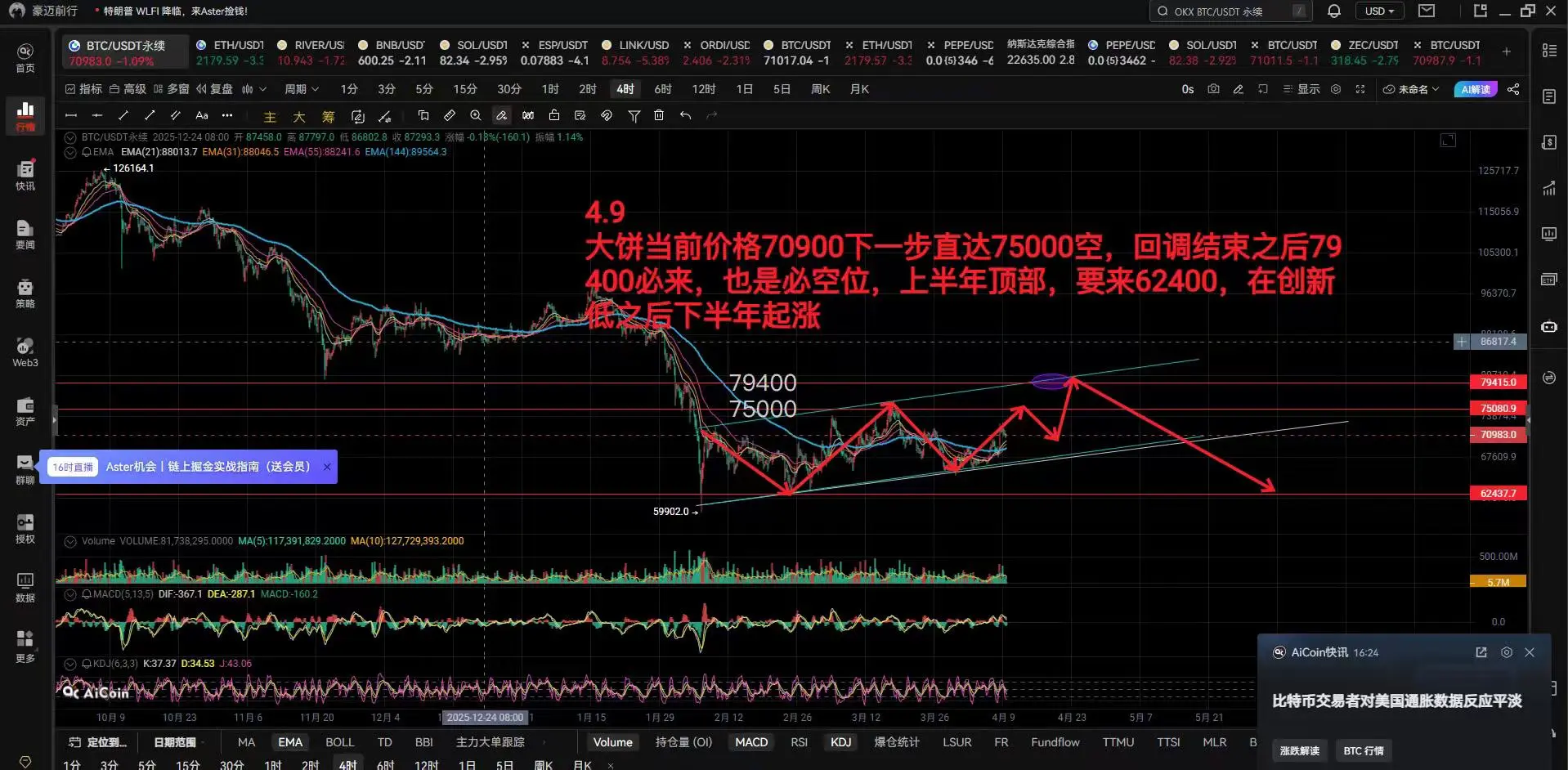Switch to the 1时 timeframe in top bar
The image size is (1568, 770).
pos(550,89)
